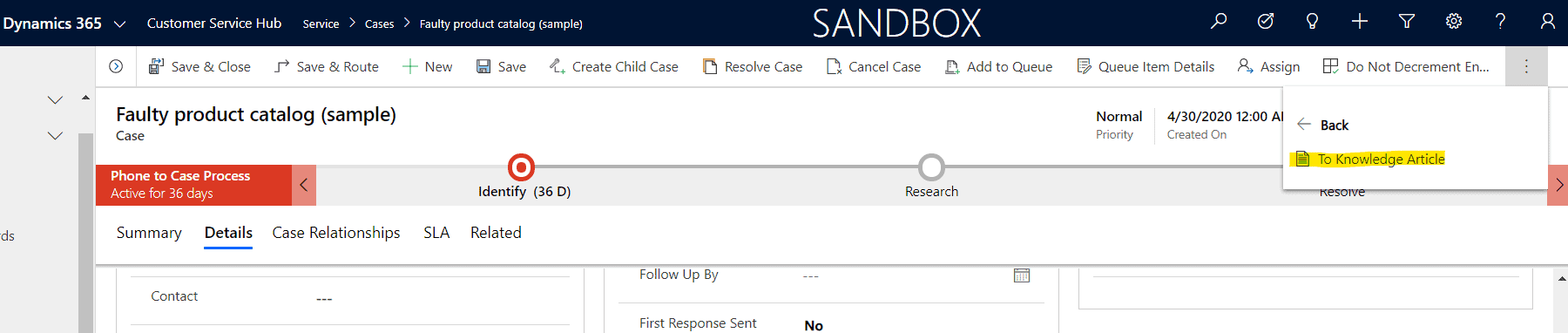The image size is (1568, 333).
Task: Open the command bar overflow menu
Action: pos(1526,66)
